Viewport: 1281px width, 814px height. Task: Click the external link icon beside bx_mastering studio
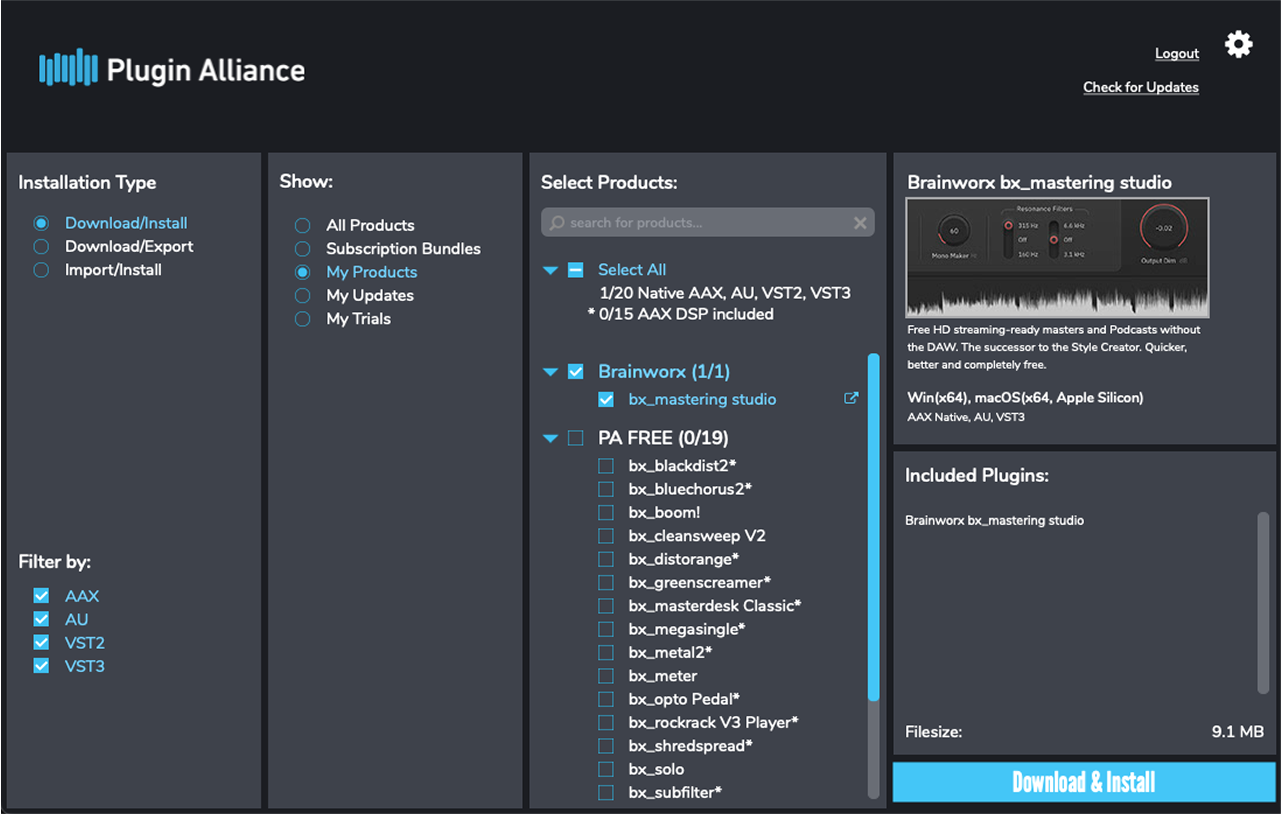851,398
